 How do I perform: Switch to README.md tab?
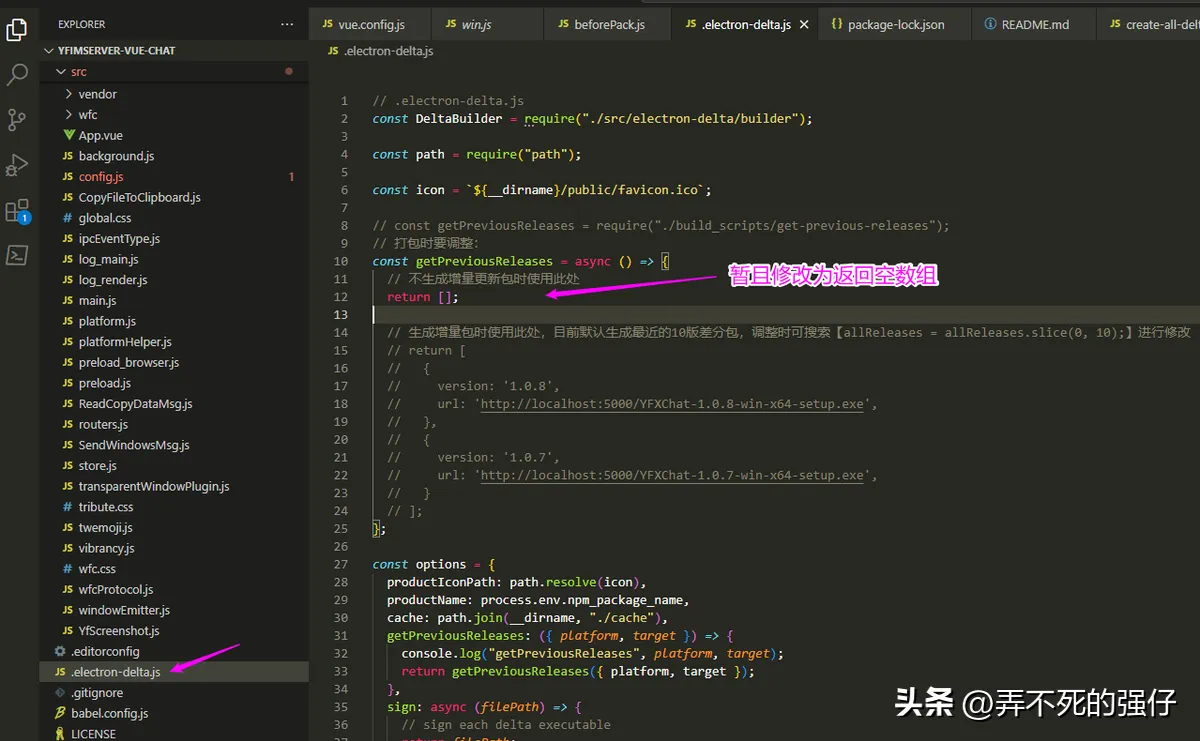pyautogui.click(x=1034, y=24)
